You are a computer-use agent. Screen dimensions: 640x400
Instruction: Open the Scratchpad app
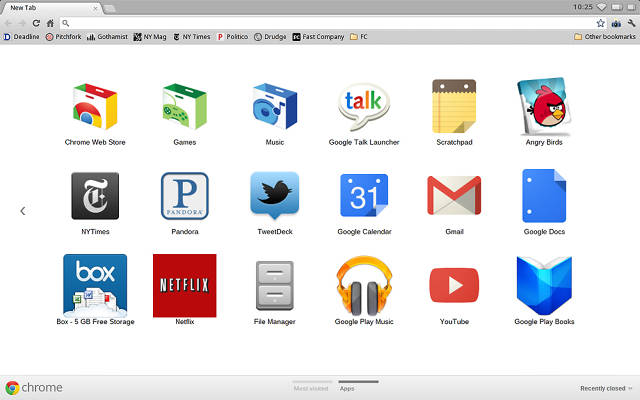(x=454, y=106)
